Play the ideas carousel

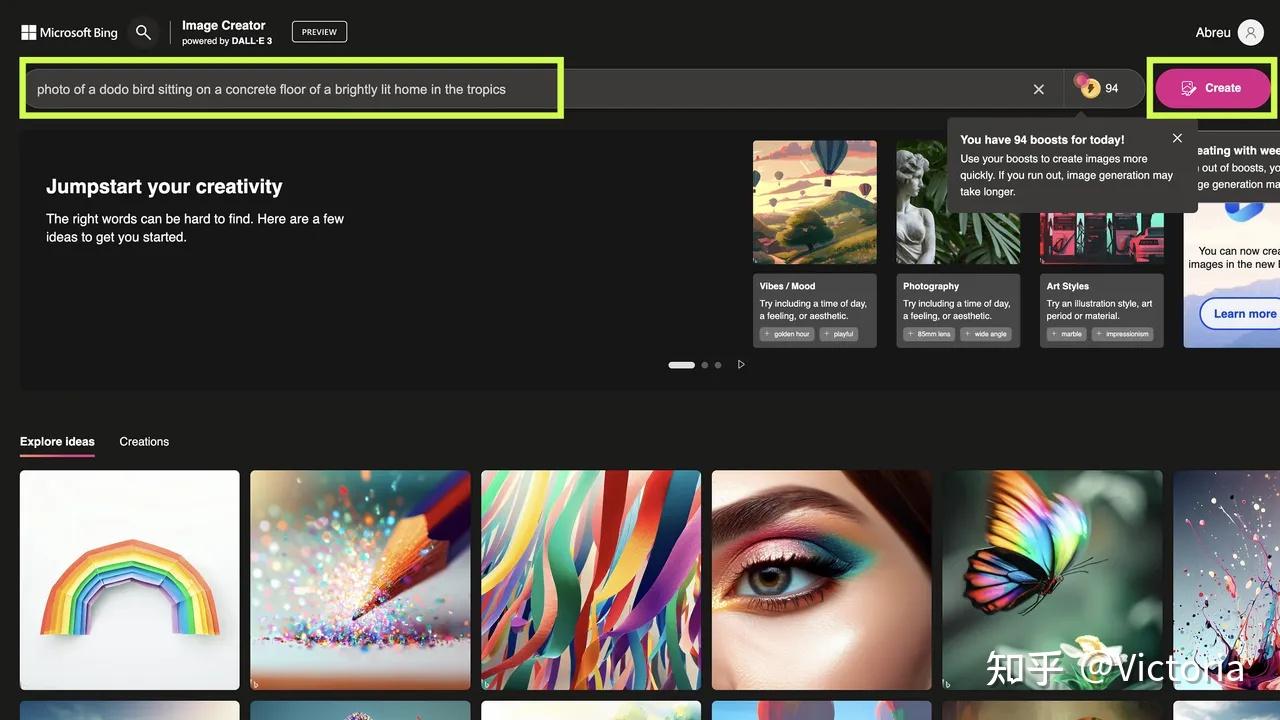(741, 365)
